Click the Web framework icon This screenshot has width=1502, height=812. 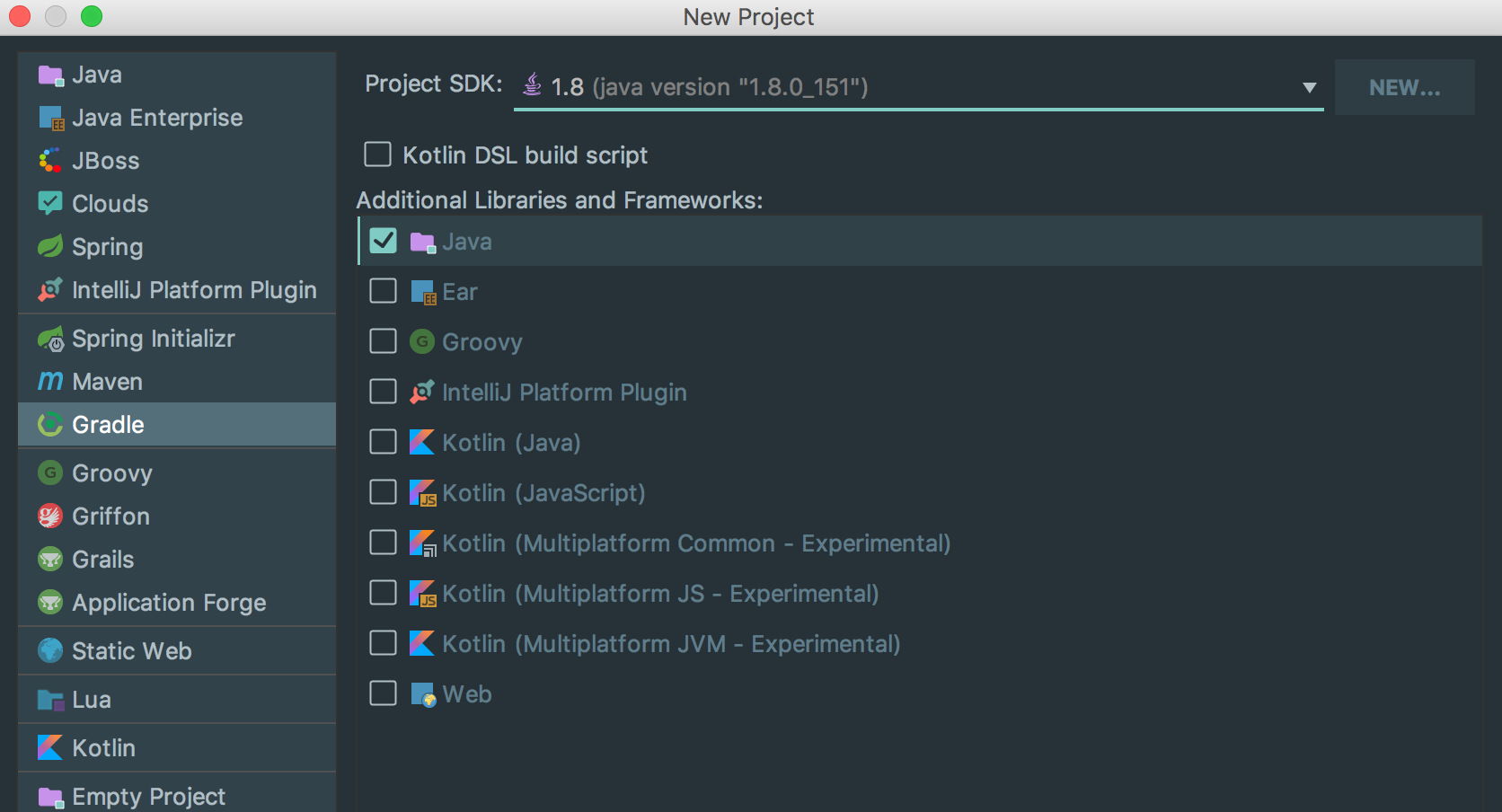(x=423, y=694)
